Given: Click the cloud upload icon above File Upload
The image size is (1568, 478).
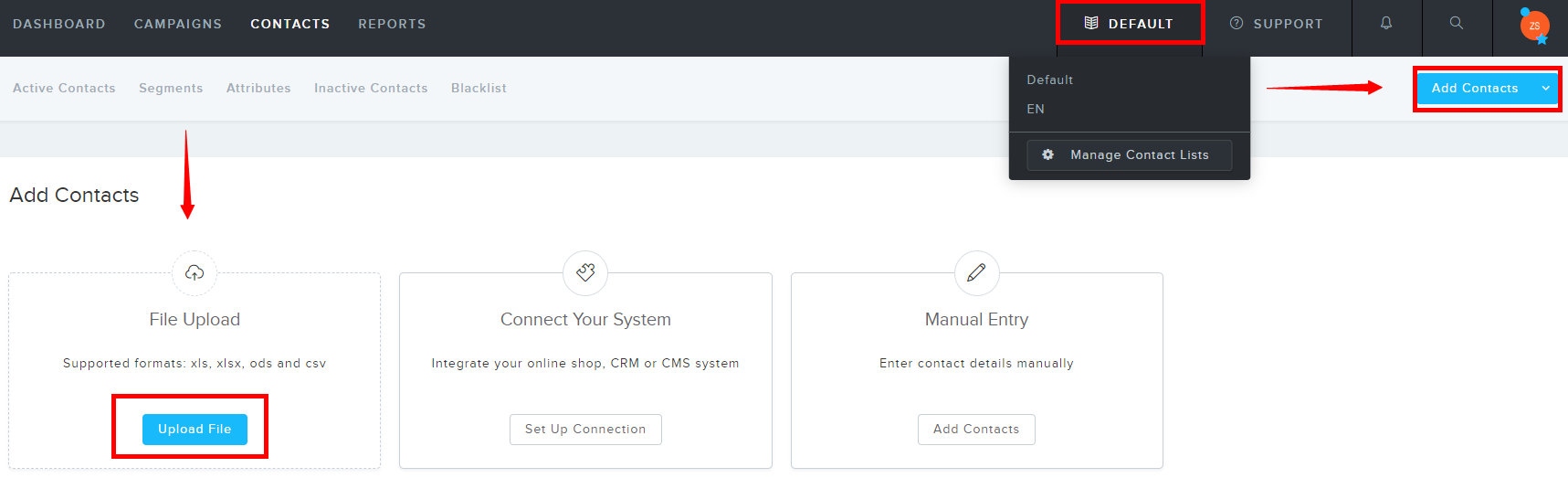Looking at the screenshot, I should point(195,272).
